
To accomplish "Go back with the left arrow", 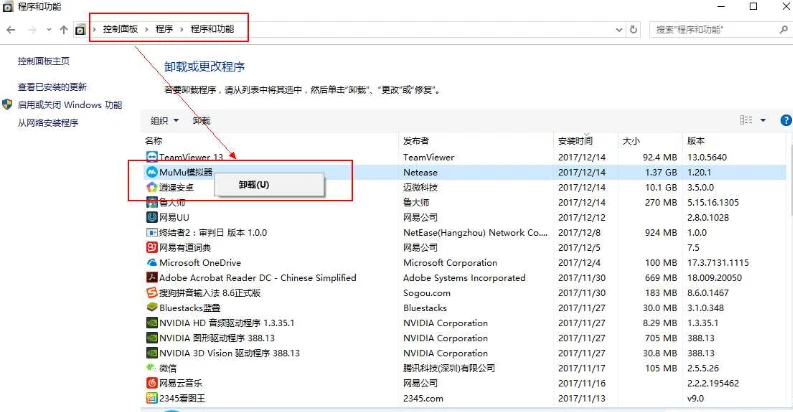I will coord(11,30).
